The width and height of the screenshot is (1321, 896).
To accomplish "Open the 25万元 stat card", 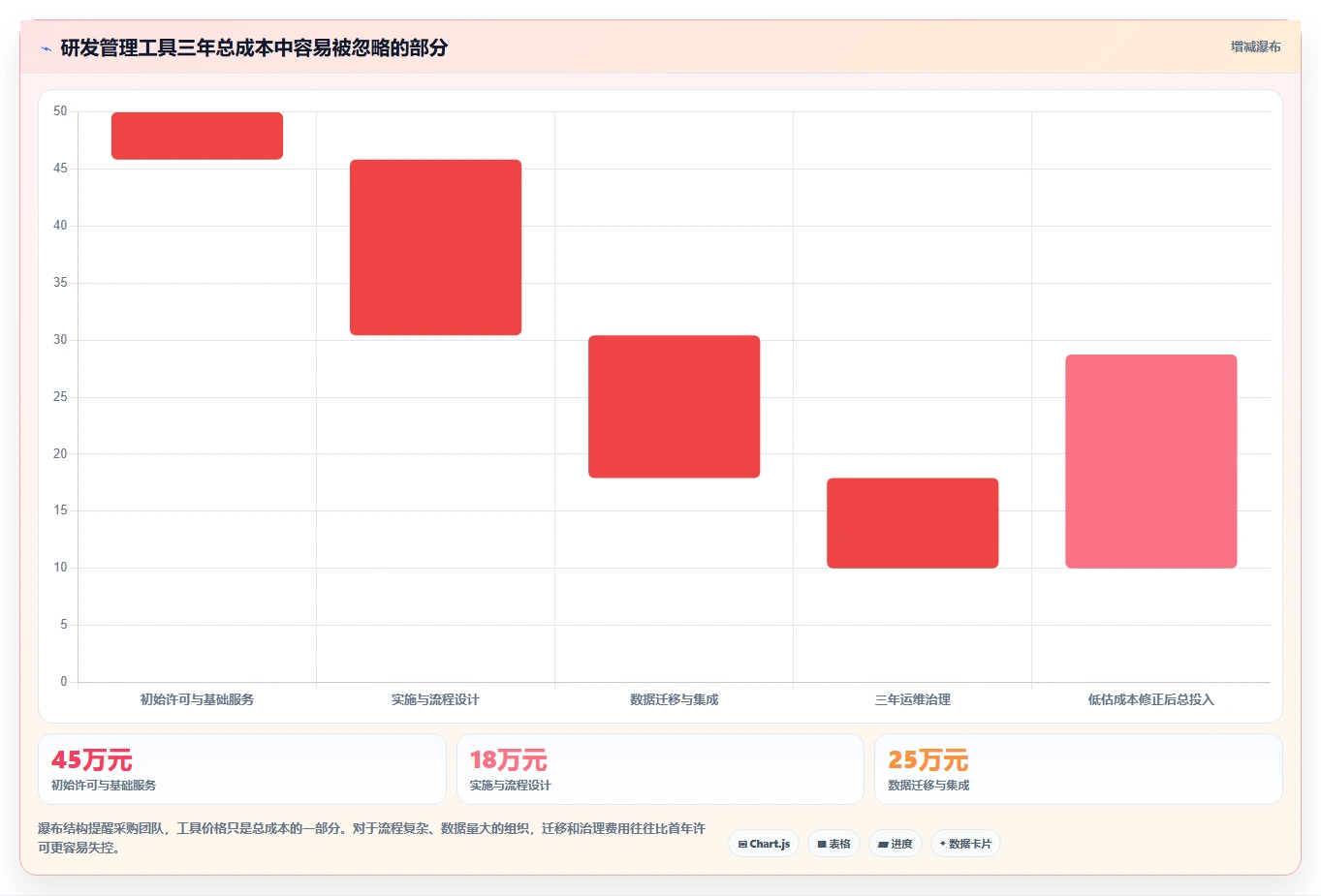I will click(1078, 769).
